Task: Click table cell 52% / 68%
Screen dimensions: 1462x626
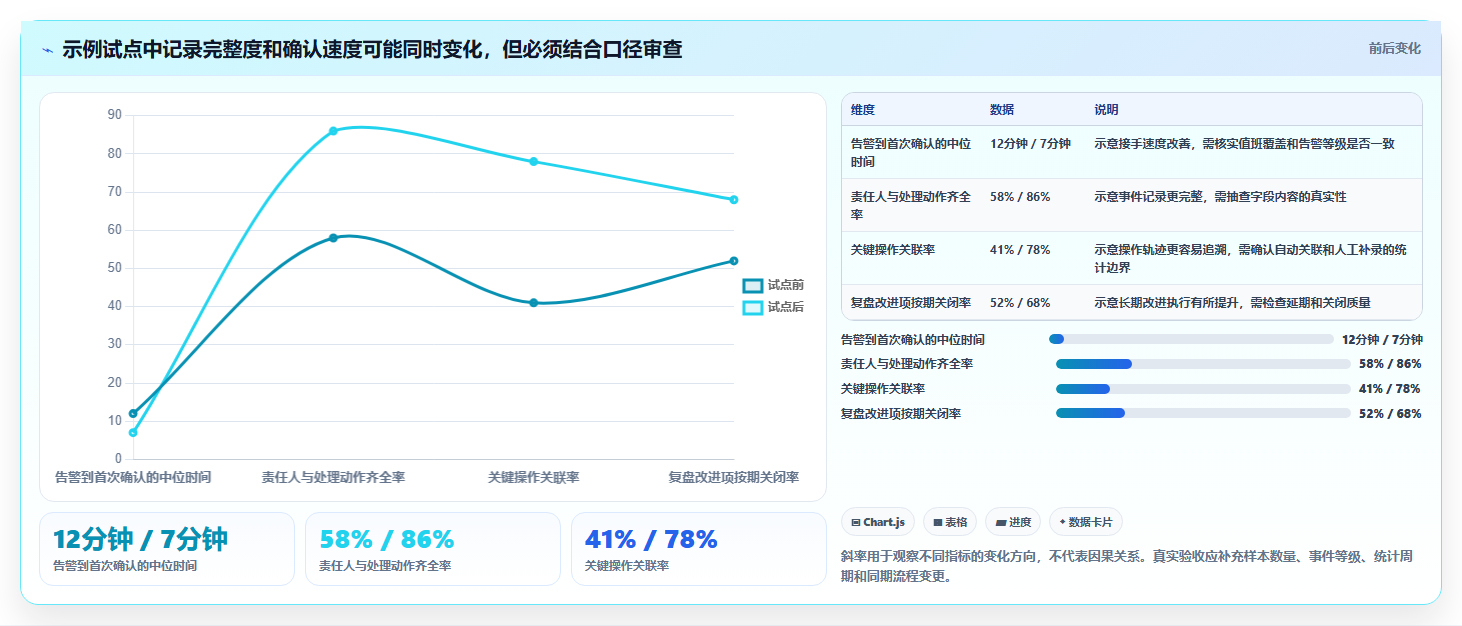Action: tap(1020, 302)
